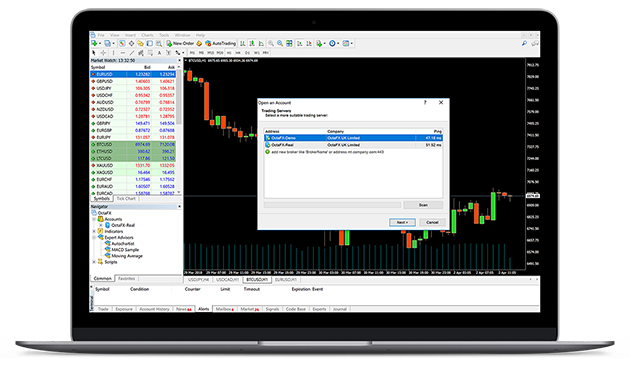Collapse the Accounts node in Navigator
The width and height of the screenshot is (630, 379).
click(94, 219)
